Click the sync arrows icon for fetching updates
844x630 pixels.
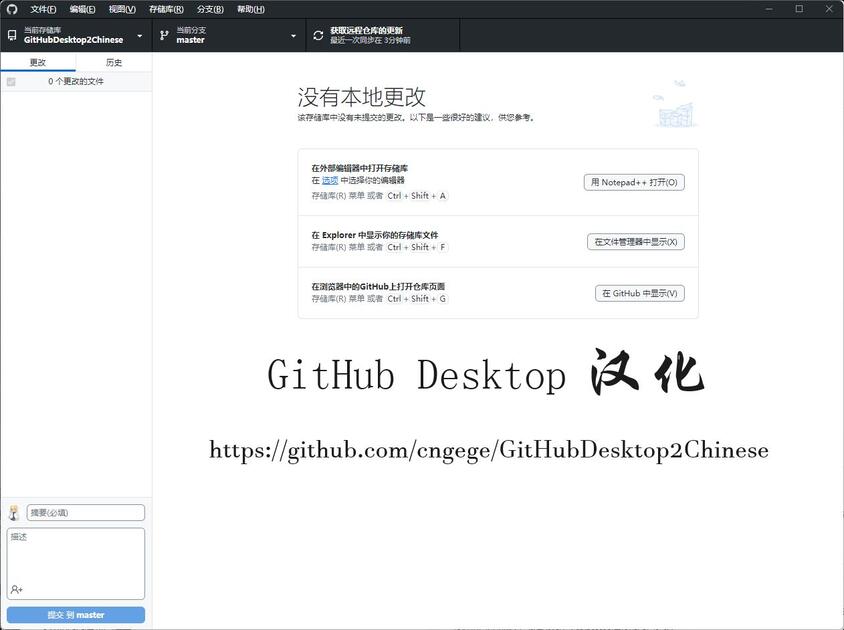pyautogui.click(x=318, y=36)
